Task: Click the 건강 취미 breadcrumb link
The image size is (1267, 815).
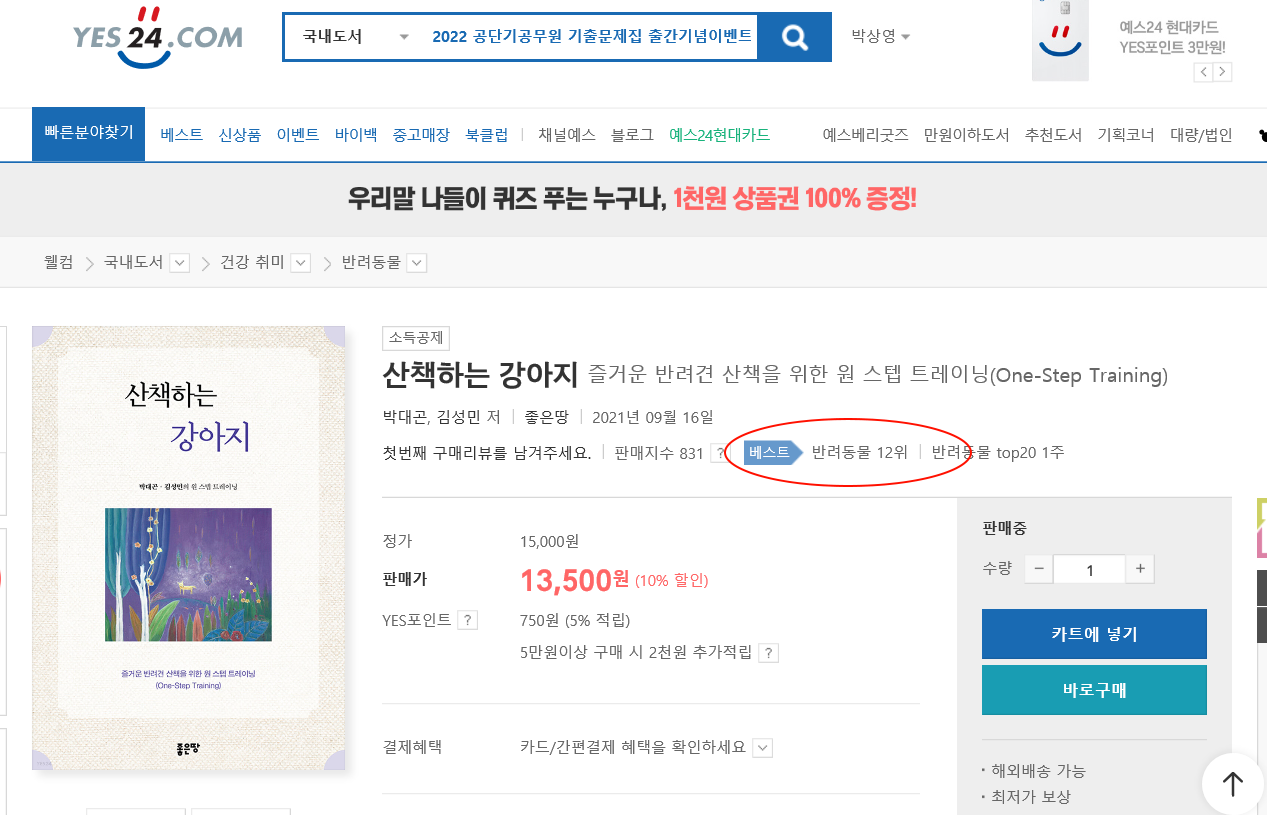Action: pos(252,262)
